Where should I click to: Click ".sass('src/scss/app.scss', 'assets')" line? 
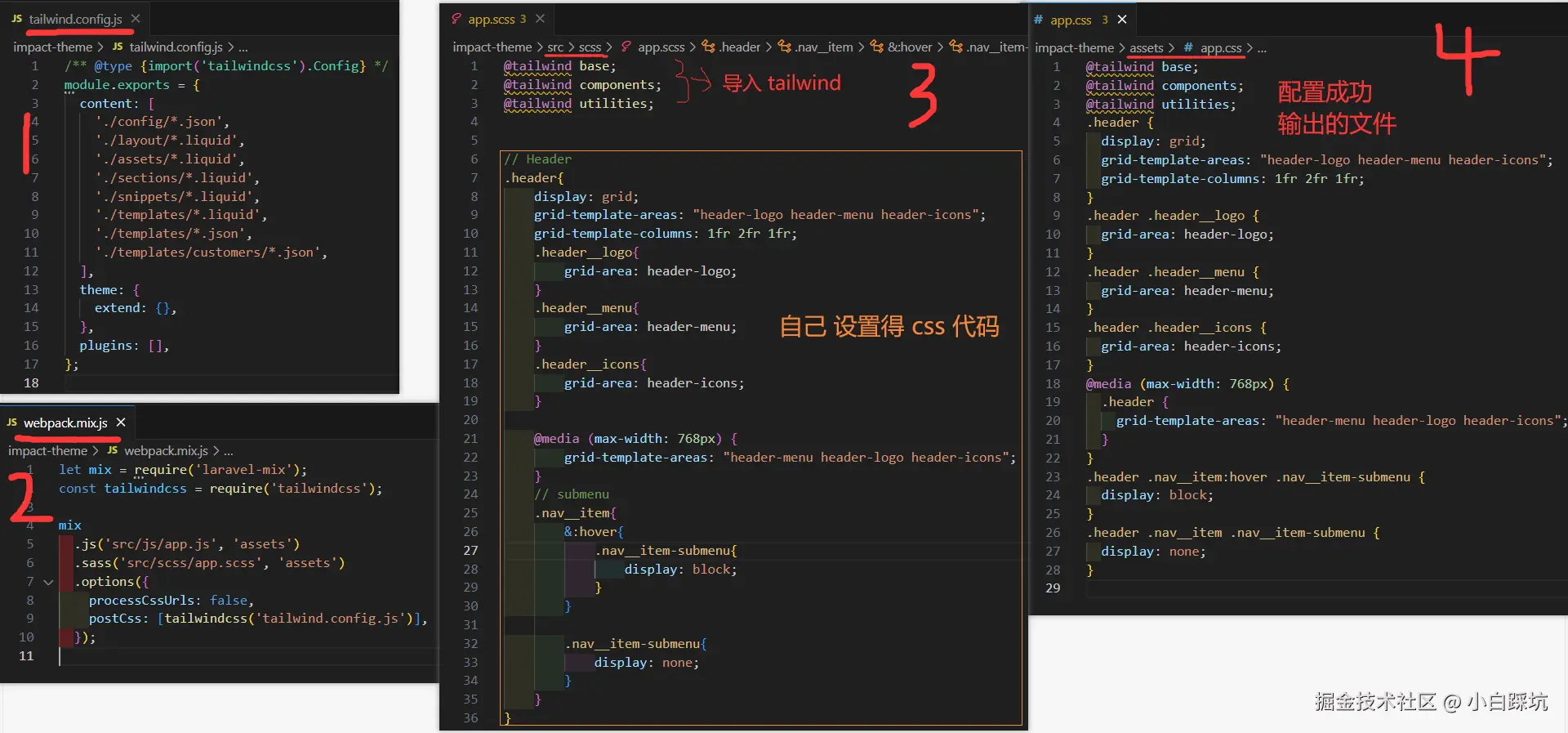point(210,563)
